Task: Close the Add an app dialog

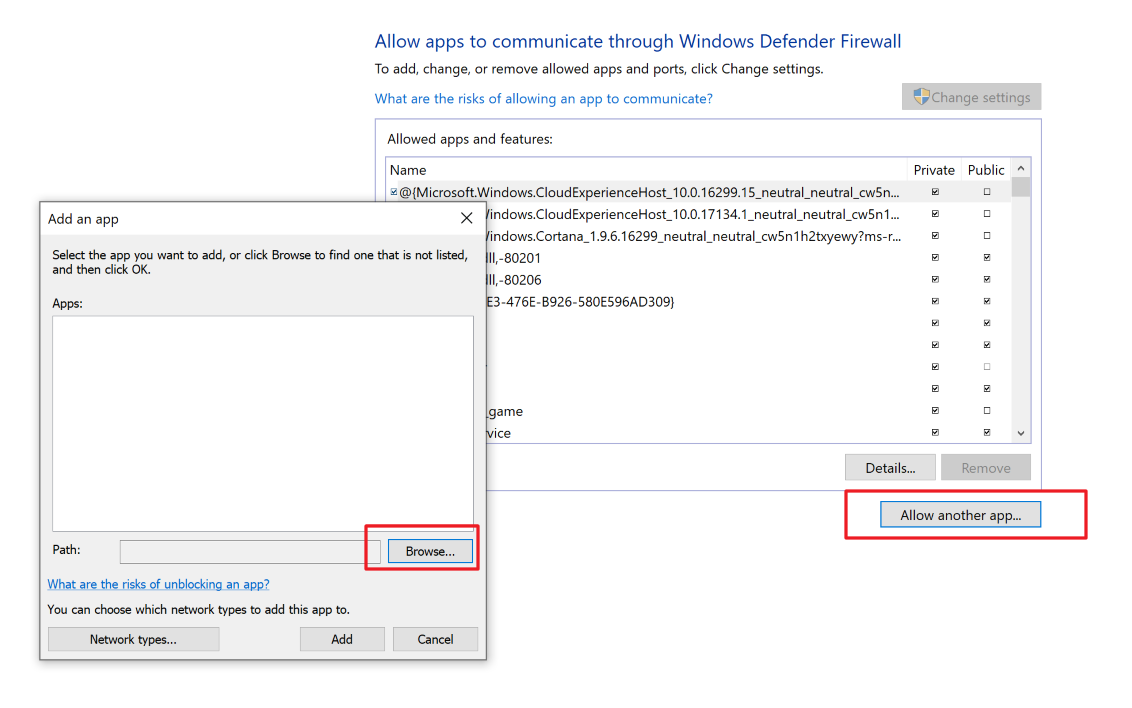Action: pyautogui.click(x=466, y=218)
